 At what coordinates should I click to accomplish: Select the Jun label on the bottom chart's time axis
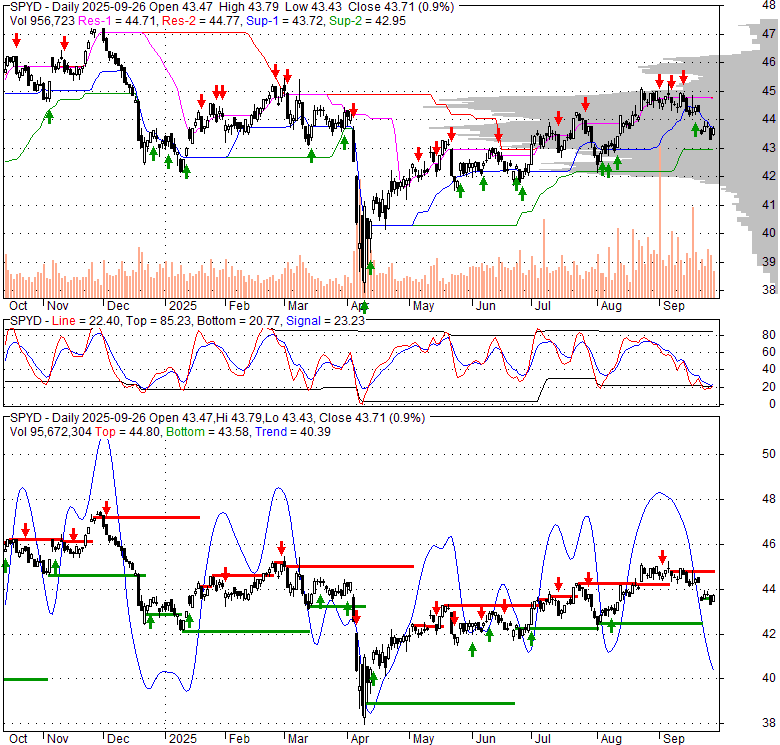point(486,739)
